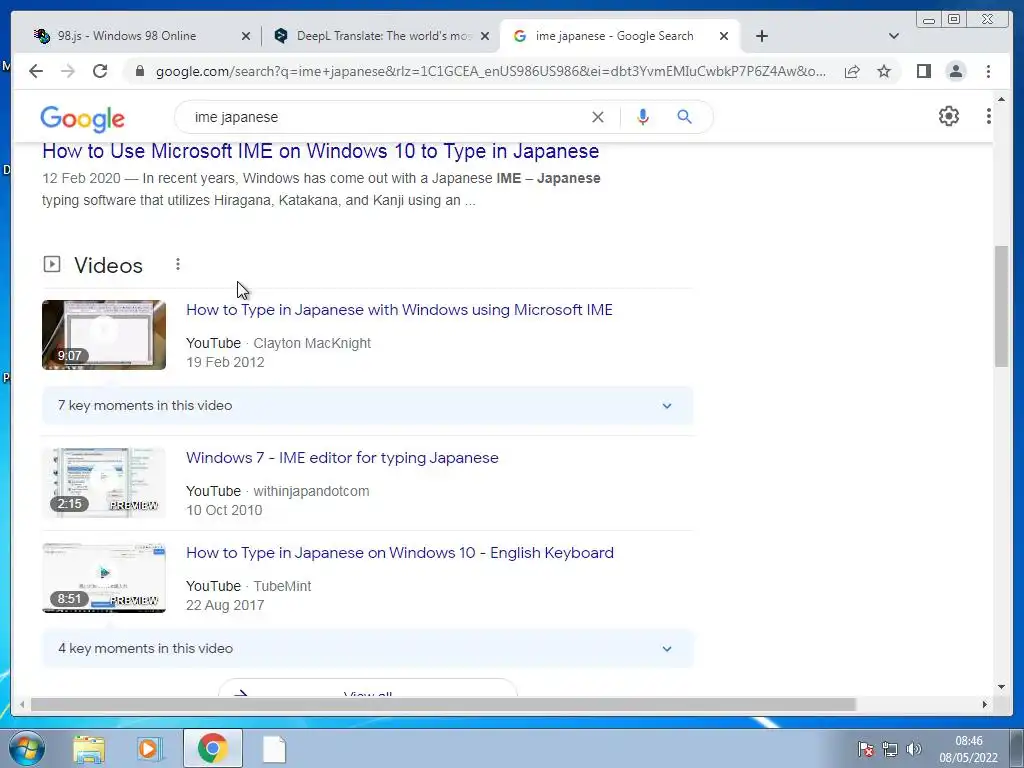Go back to the previous page
Image resolution: width=1024 pixels, height=768 pixels.
point(36,71)
